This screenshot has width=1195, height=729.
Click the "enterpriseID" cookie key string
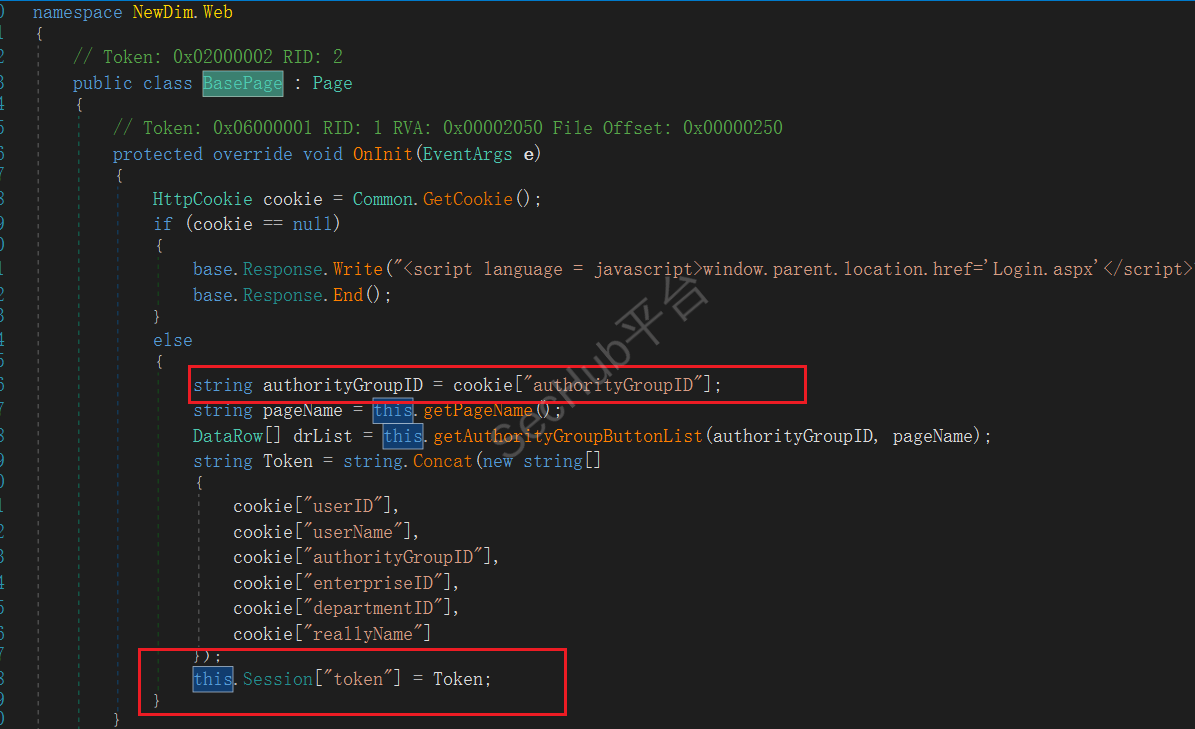373,583
